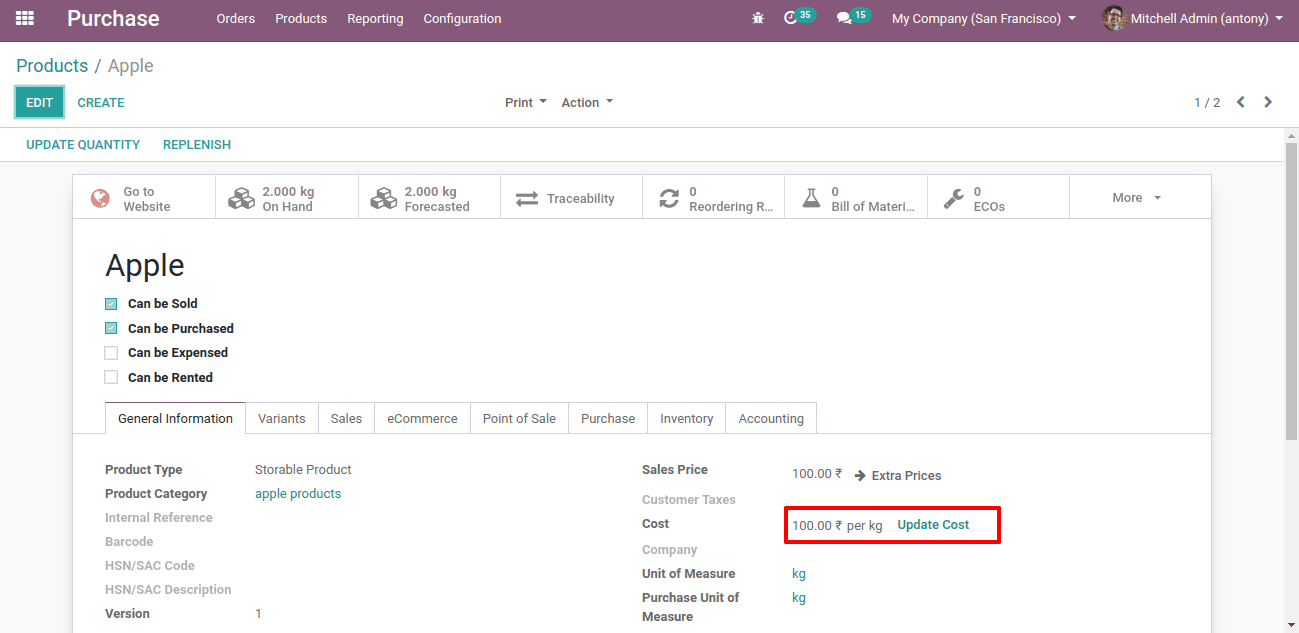Toggle Can be Purchased checkbox
Viewport: 1299px width, 633px height.
[x=111, y=328]
